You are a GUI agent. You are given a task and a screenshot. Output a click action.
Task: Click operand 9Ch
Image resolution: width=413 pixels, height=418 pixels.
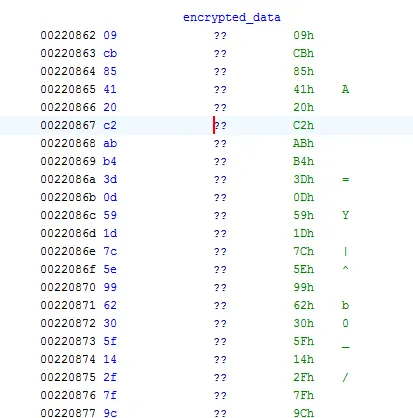point(303,413)
